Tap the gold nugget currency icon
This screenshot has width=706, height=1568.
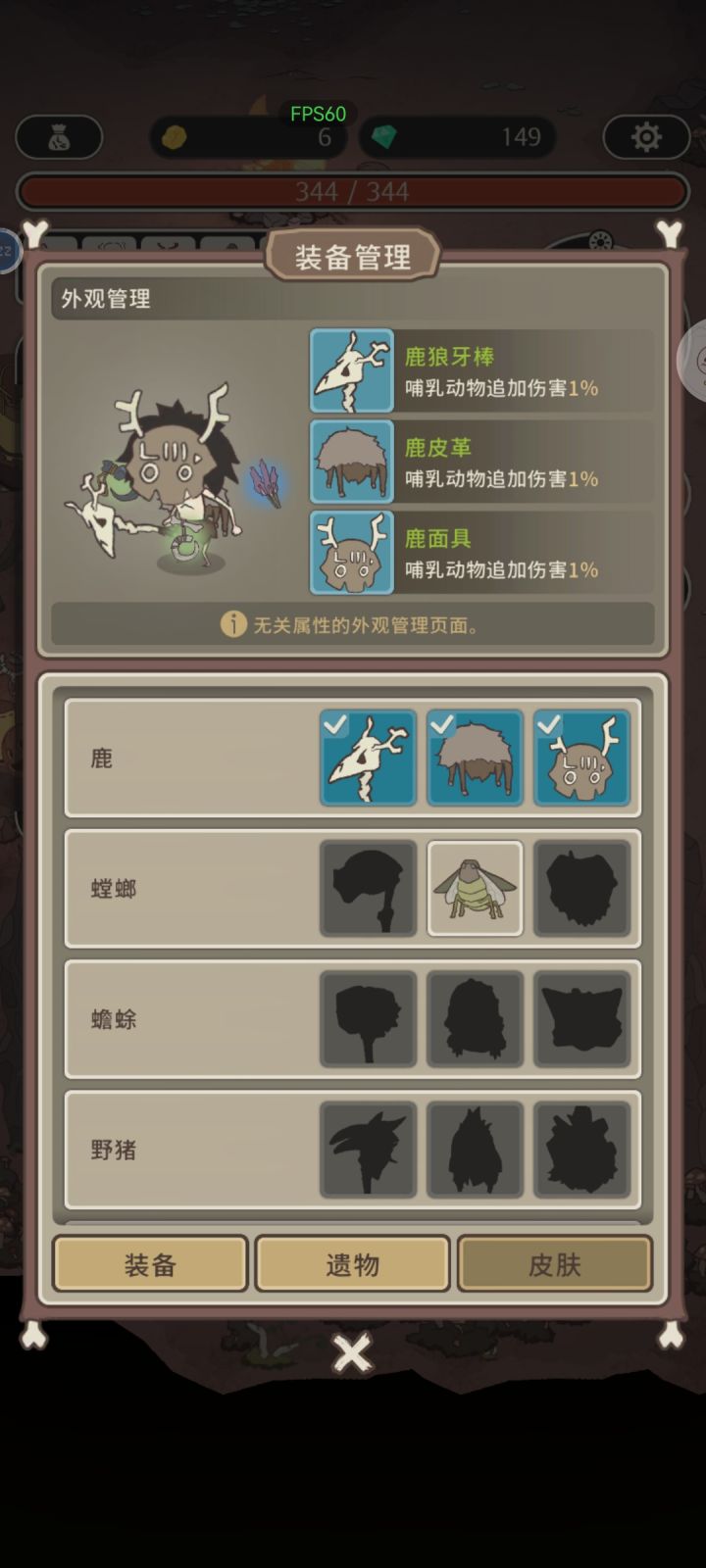(x=174, y=137)
